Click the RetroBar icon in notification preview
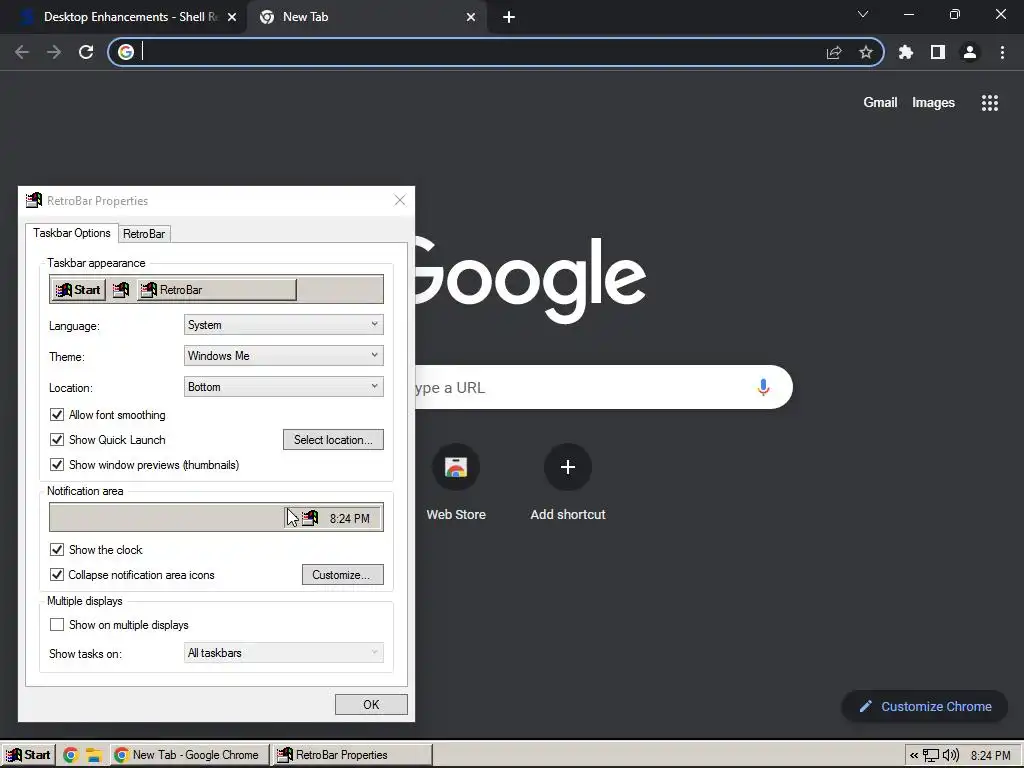1024x768 pixels. (x=310, y=518)
